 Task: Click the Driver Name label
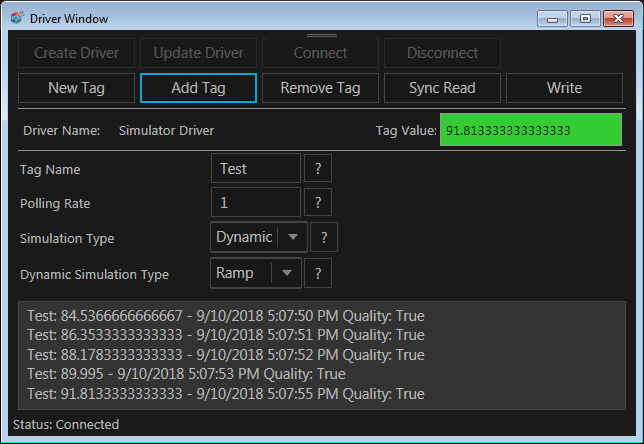[62, 131]
